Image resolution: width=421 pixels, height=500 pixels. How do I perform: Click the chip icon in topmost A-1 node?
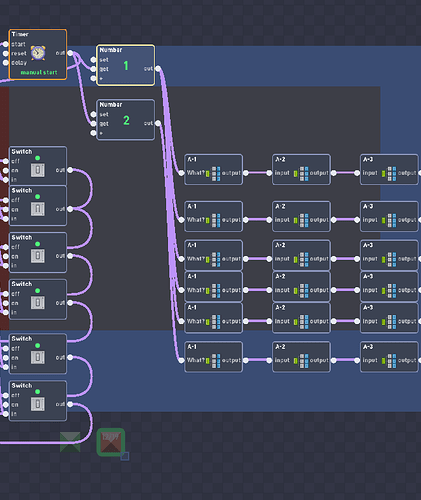(x=213, y=174)
